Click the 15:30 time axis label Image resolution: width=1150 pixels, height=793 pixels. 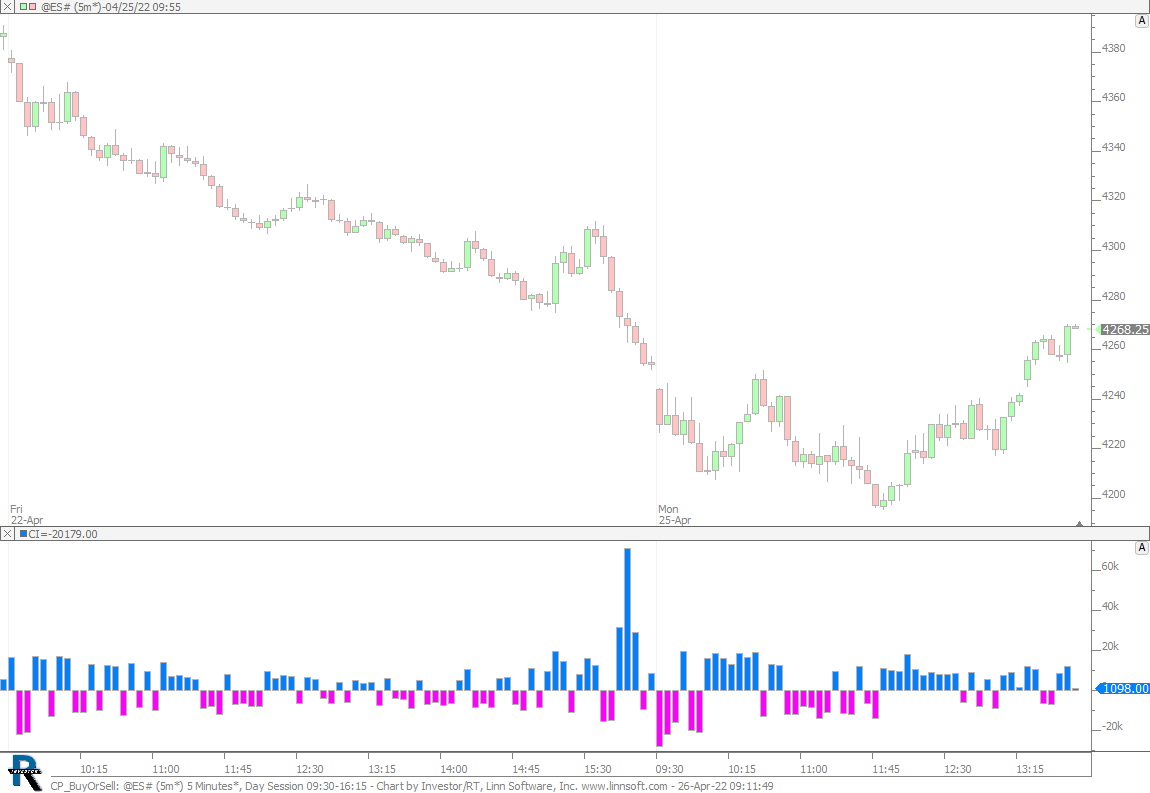click(597, 769)
